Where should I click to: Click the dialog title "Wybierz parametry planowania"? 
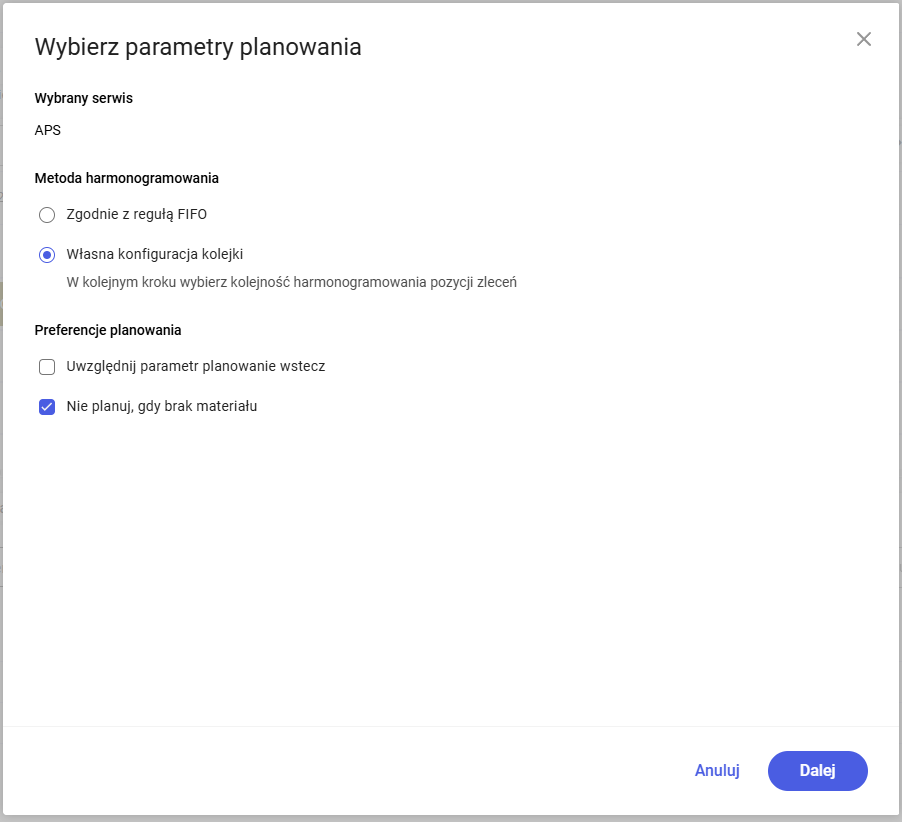tap(197, 46)
